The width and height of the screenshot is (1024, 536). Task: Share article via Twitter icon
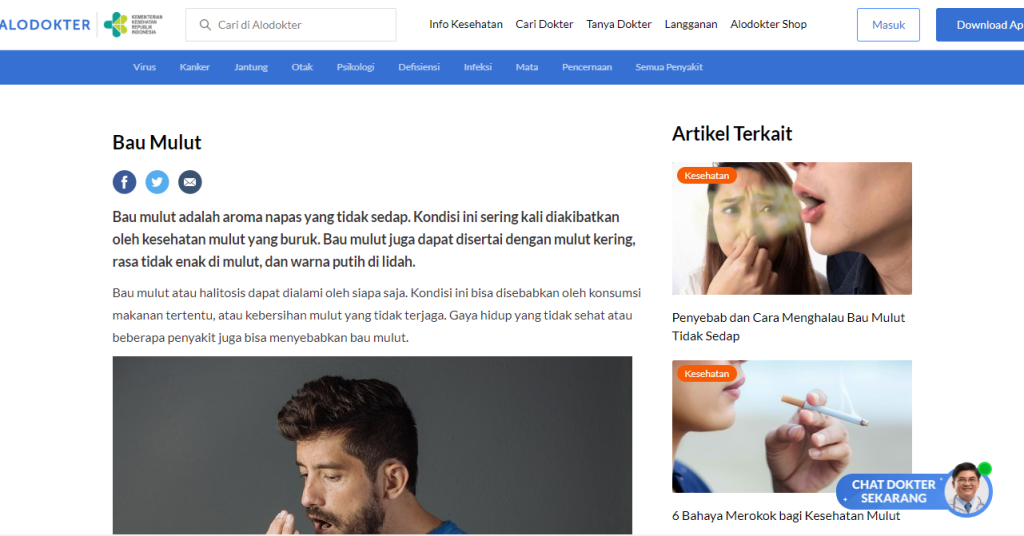157,181
